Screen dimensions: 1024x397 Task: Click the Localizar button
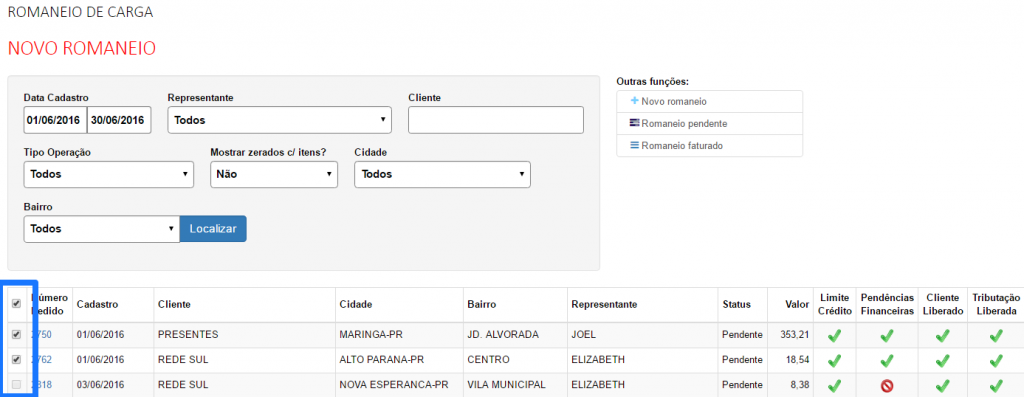coord(213,229)
